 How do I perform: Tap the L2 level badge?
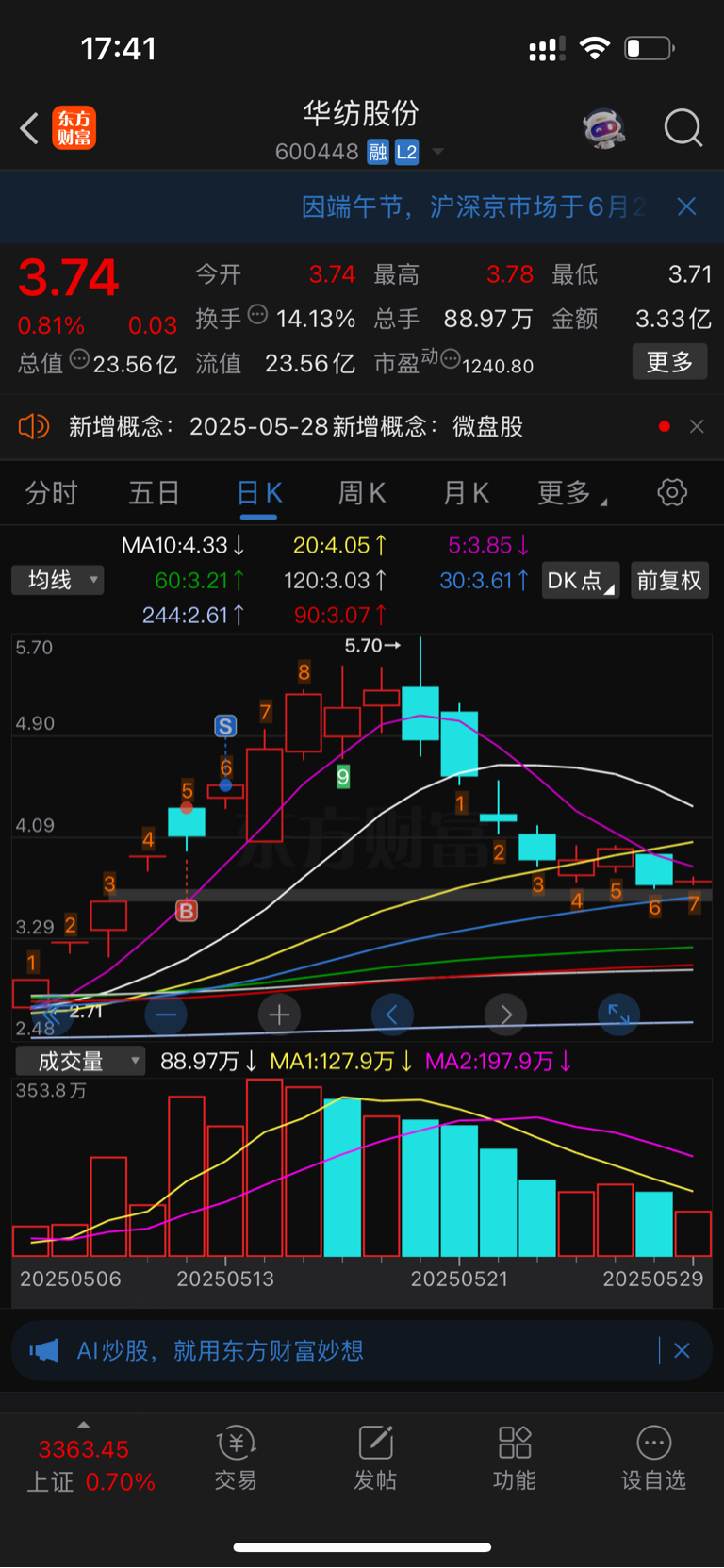tap(406, 152)
